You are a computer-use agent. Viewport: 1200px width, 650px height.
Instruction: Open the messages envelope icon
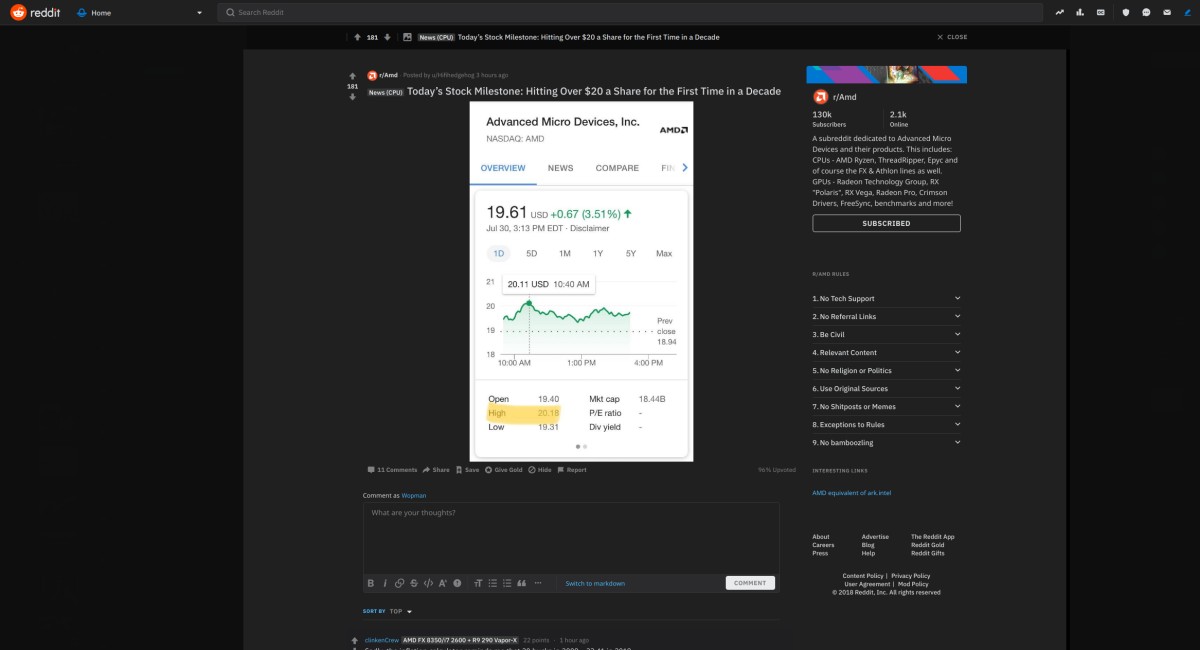coord(1167,13)
